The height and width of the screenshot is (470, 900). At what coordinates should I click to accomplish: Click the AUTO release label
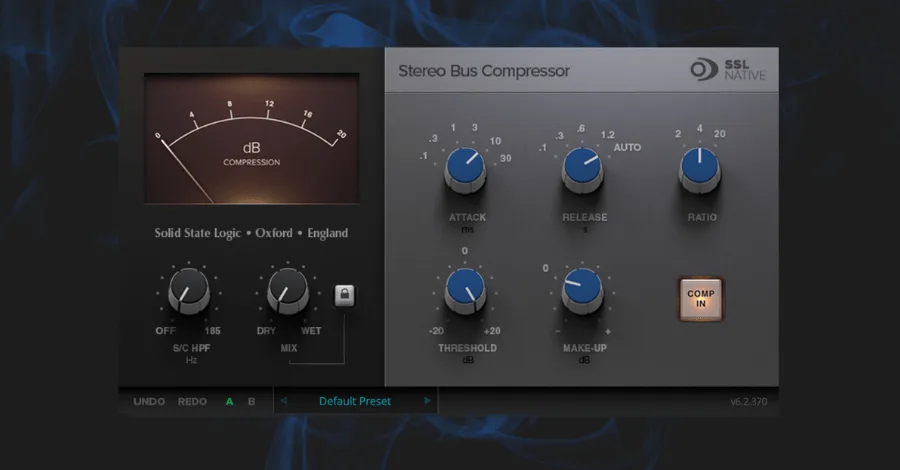pyautogui.click(x=627, y=147)
